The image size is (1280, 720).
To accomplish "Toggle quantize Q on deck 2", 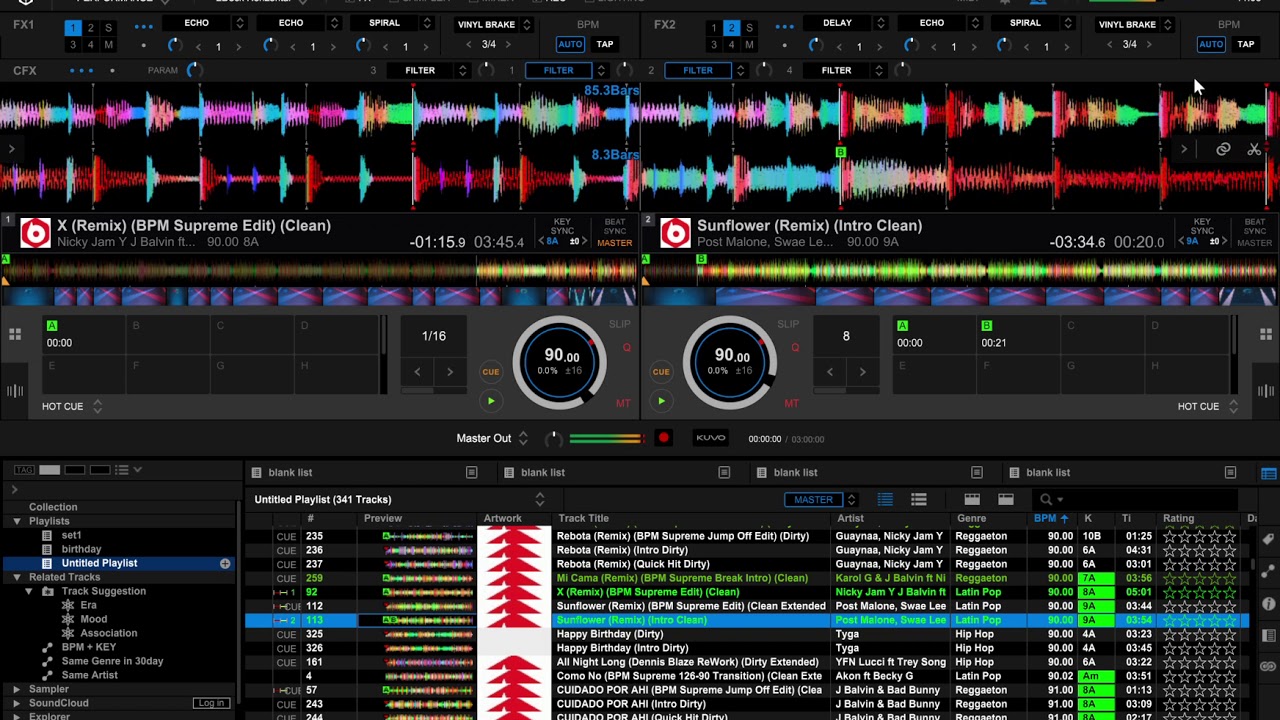I will point(797,348).
